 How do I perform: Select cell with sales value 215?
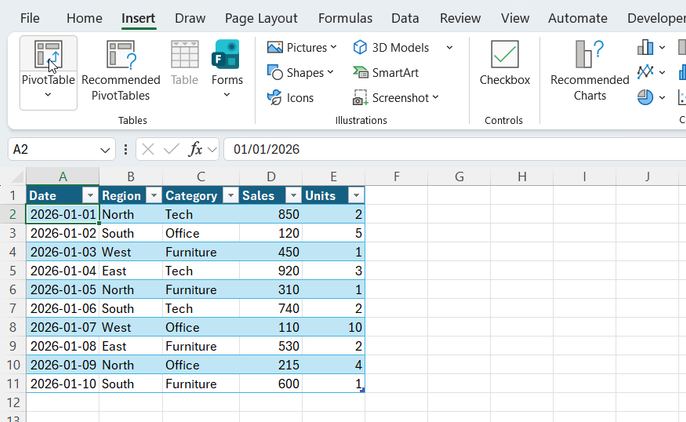click(x=271, y=365)
